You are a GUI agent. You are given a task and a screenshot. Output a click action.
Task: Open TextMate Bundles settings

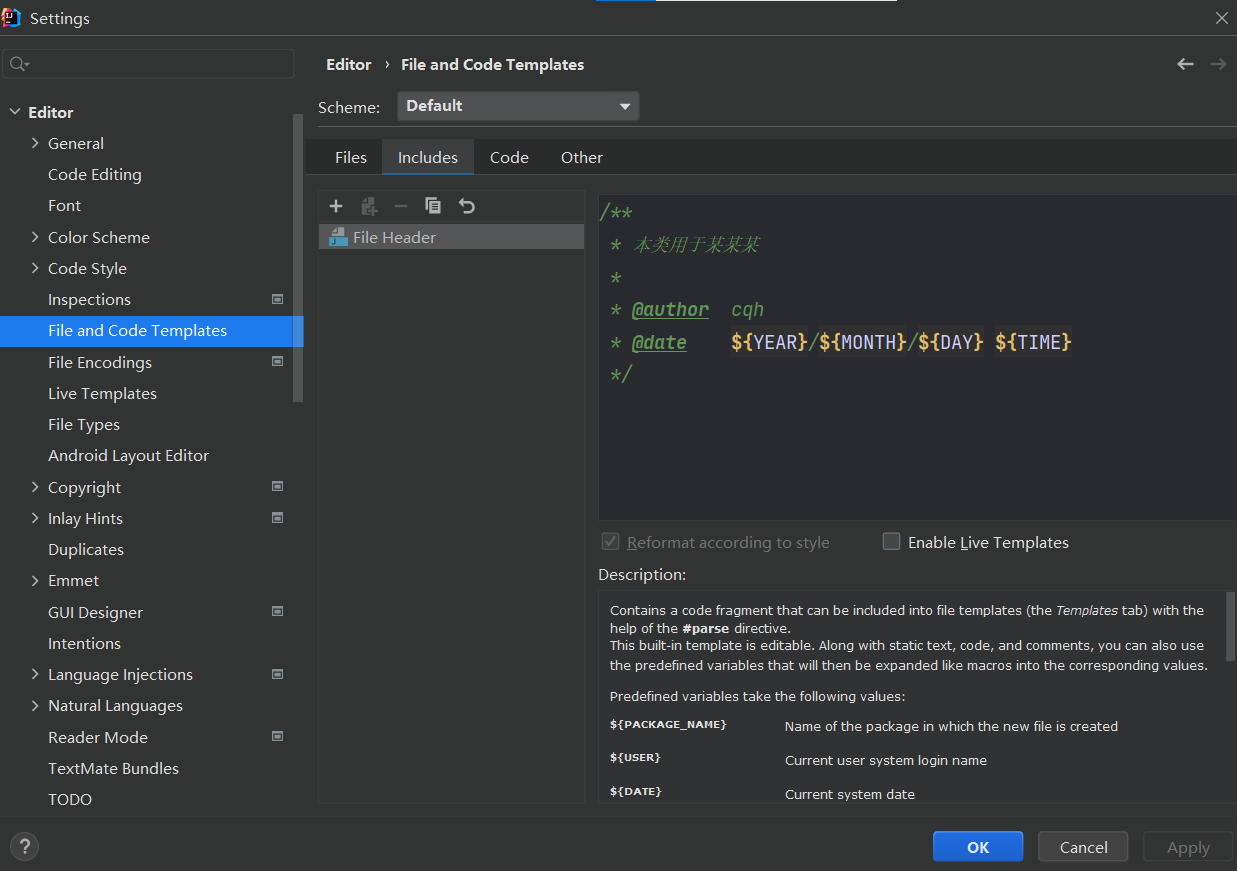pos(113,768)
